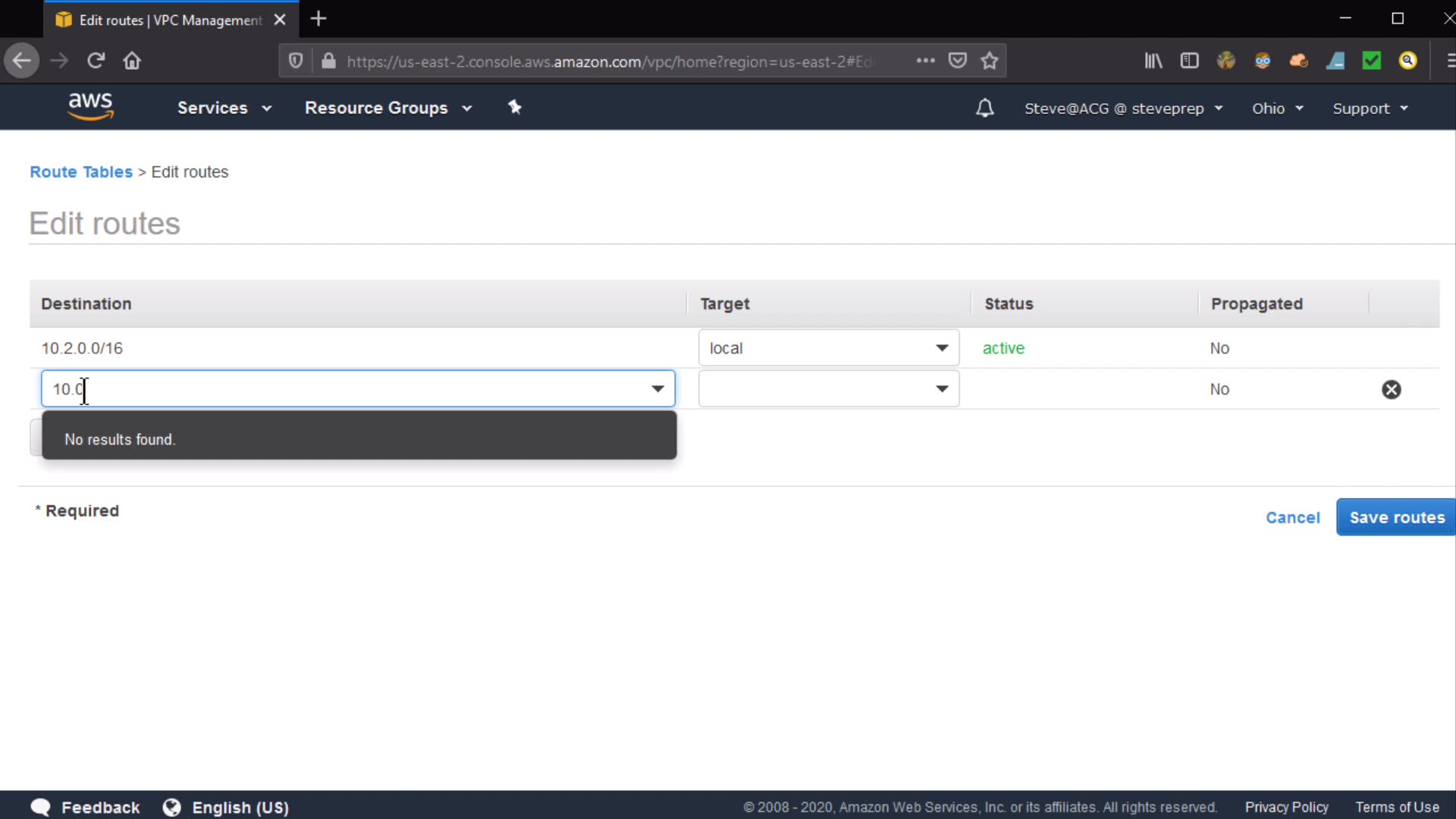
Task: Remove the new route row
Action: [1391, 389]
